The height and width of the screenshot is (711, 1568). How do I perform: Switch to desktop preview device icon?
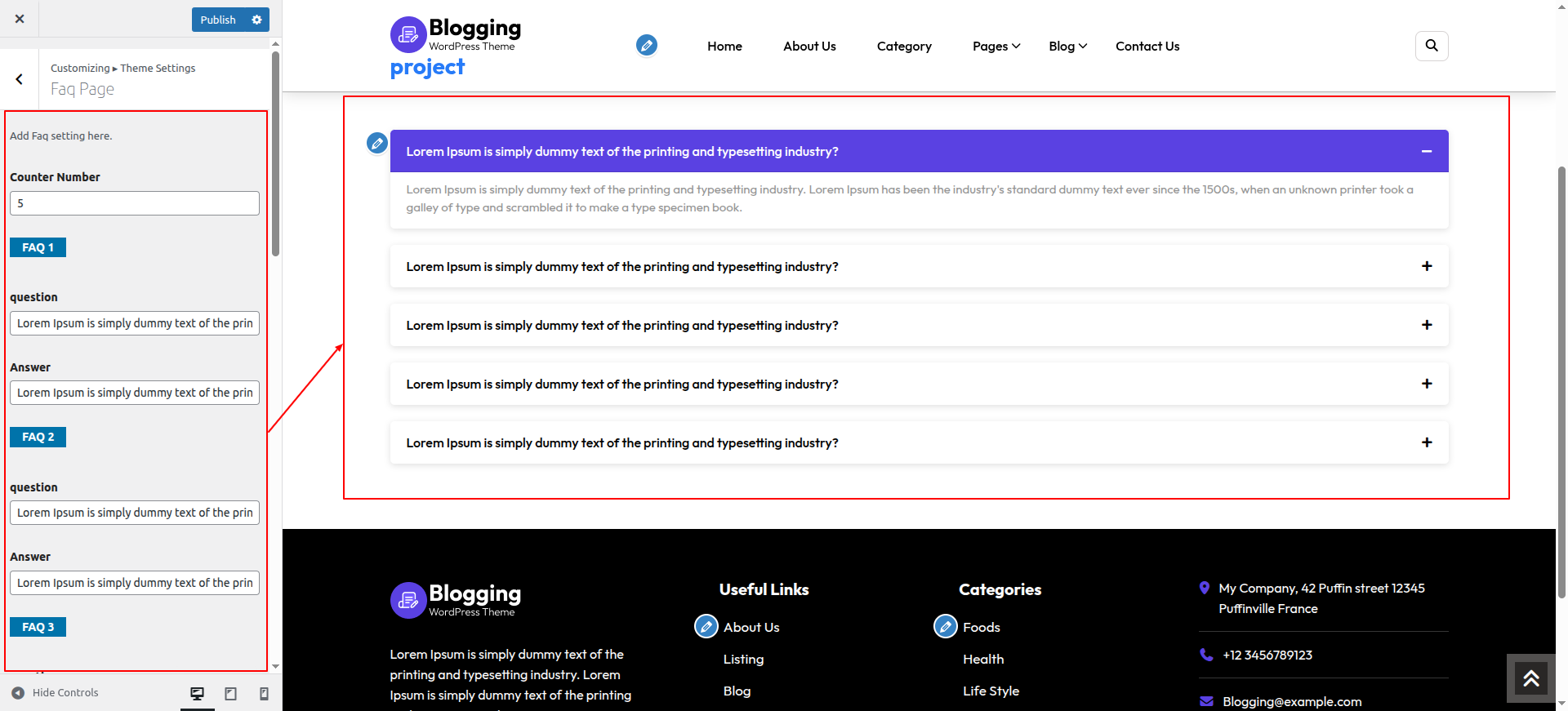pyautogui.click(x=197, y=693)
